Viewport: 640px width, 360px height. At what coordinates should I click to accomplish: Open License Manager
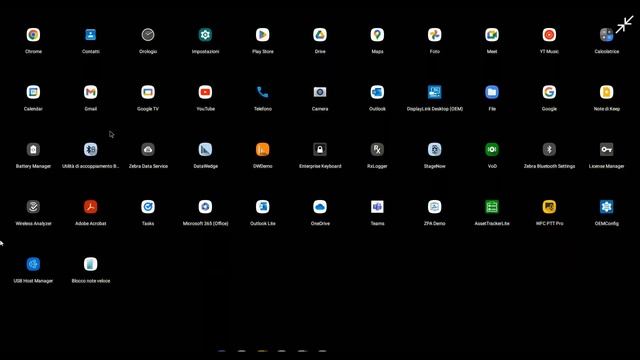click(607, 150)
